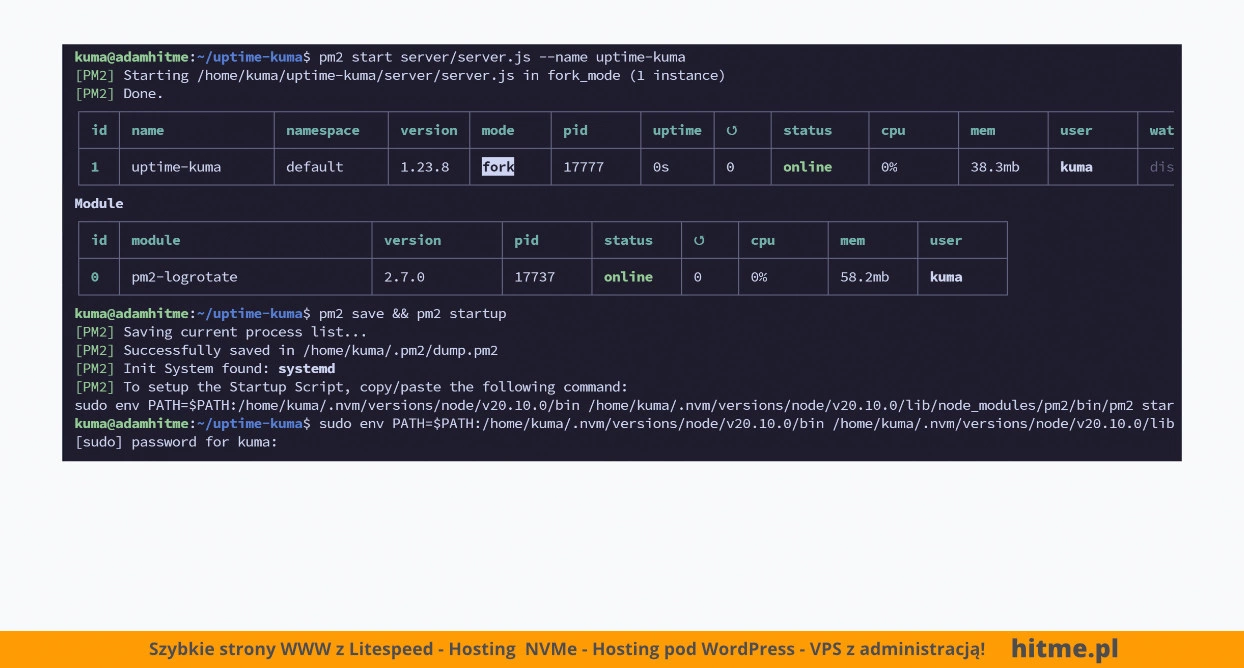Click the version value 1.23.8
The image size is (1244, 668).
pyautogui.click(x=425, y=167)
